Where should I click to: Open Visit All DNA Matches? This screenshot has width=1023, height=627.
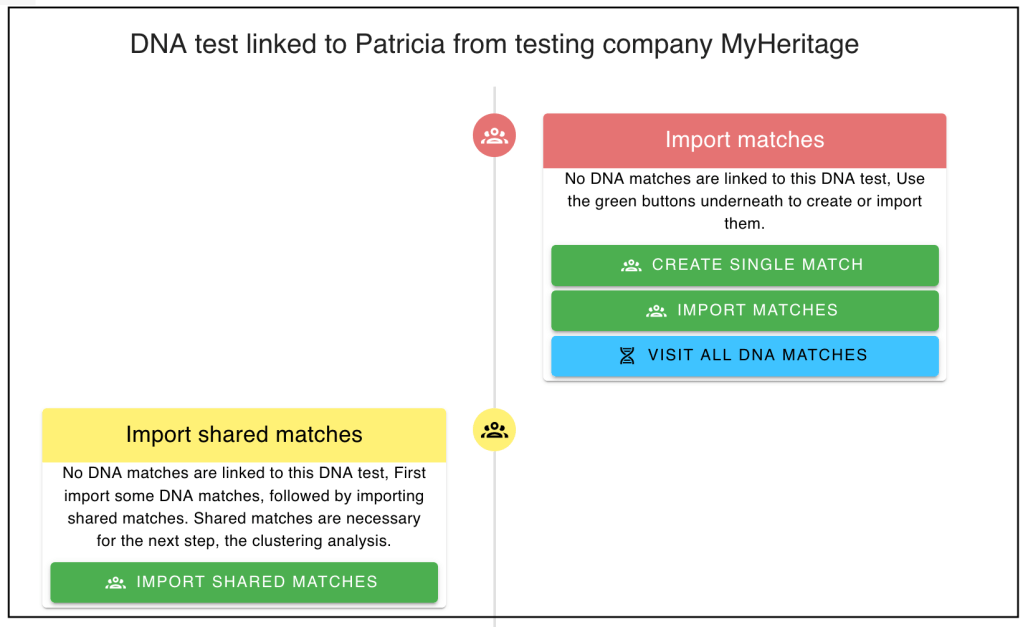[x=745, y=356]
